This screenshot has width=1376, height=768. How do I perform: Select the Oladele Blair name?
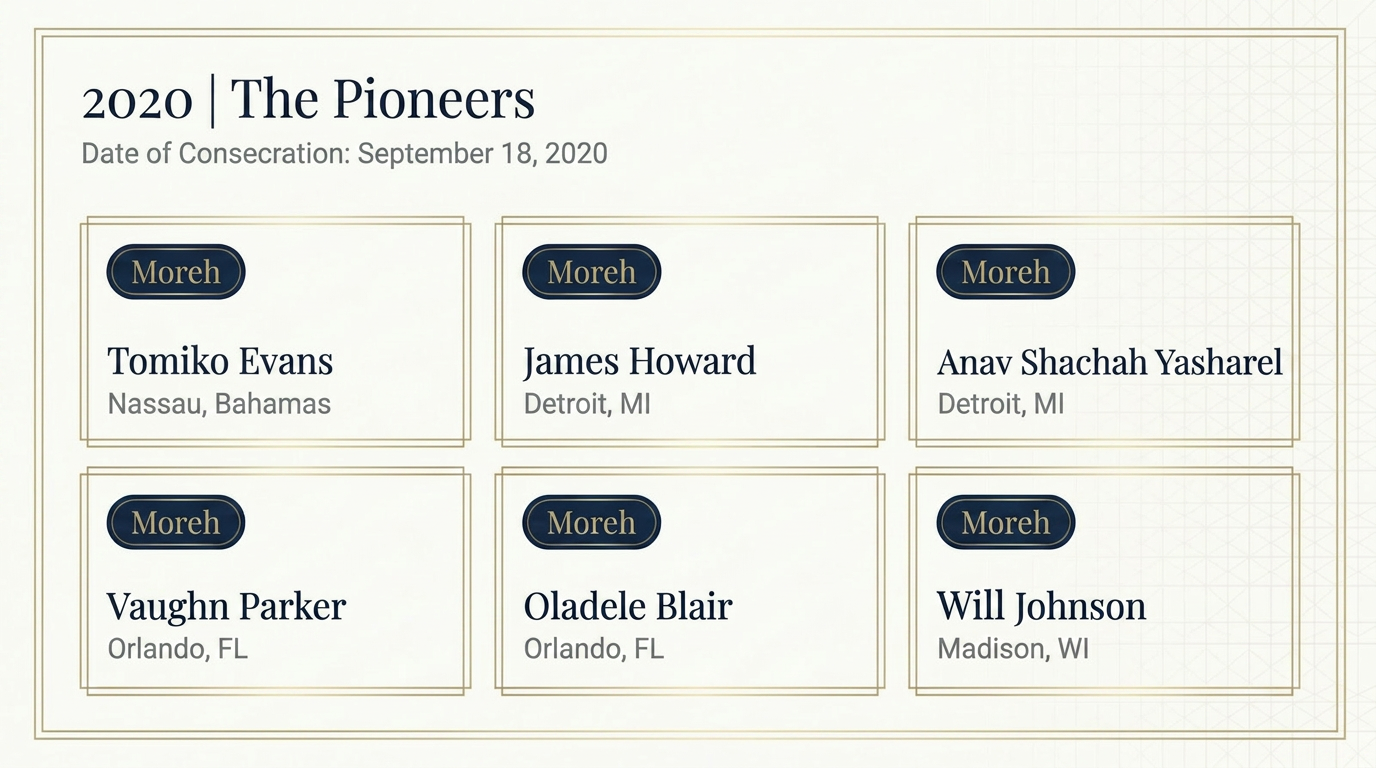coord(628,606)
